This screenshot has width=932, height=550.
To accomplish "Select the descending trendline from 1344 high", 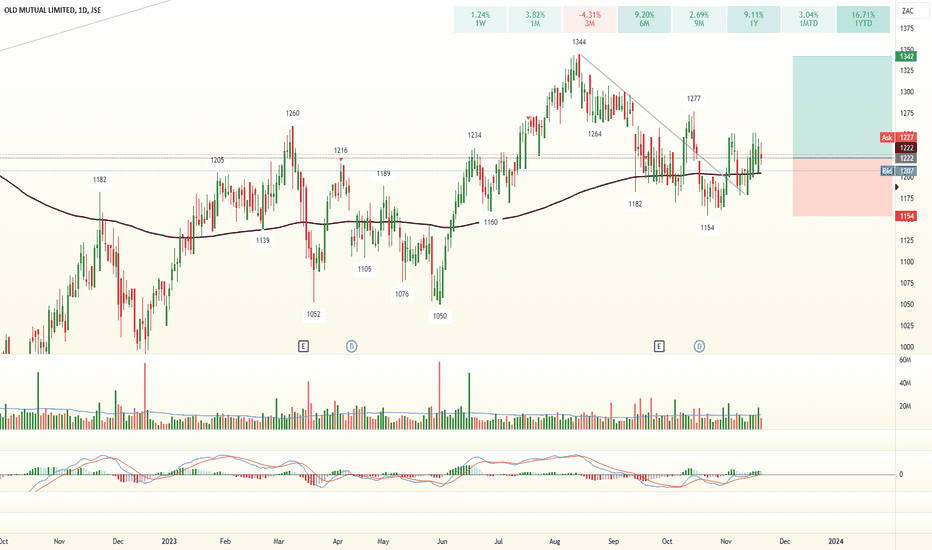I will [663, 124].
